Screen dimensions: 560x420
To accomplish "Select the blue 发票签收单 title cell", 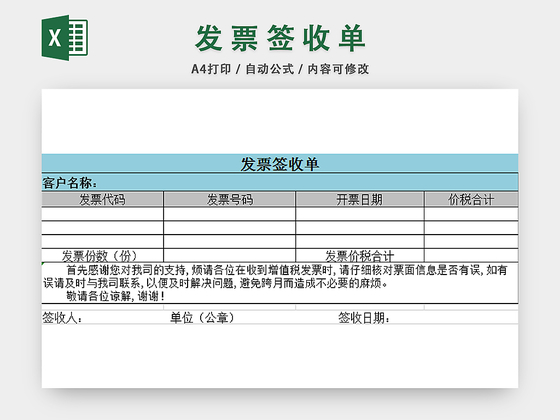I will pyautogui.click(x=280, y=164).
